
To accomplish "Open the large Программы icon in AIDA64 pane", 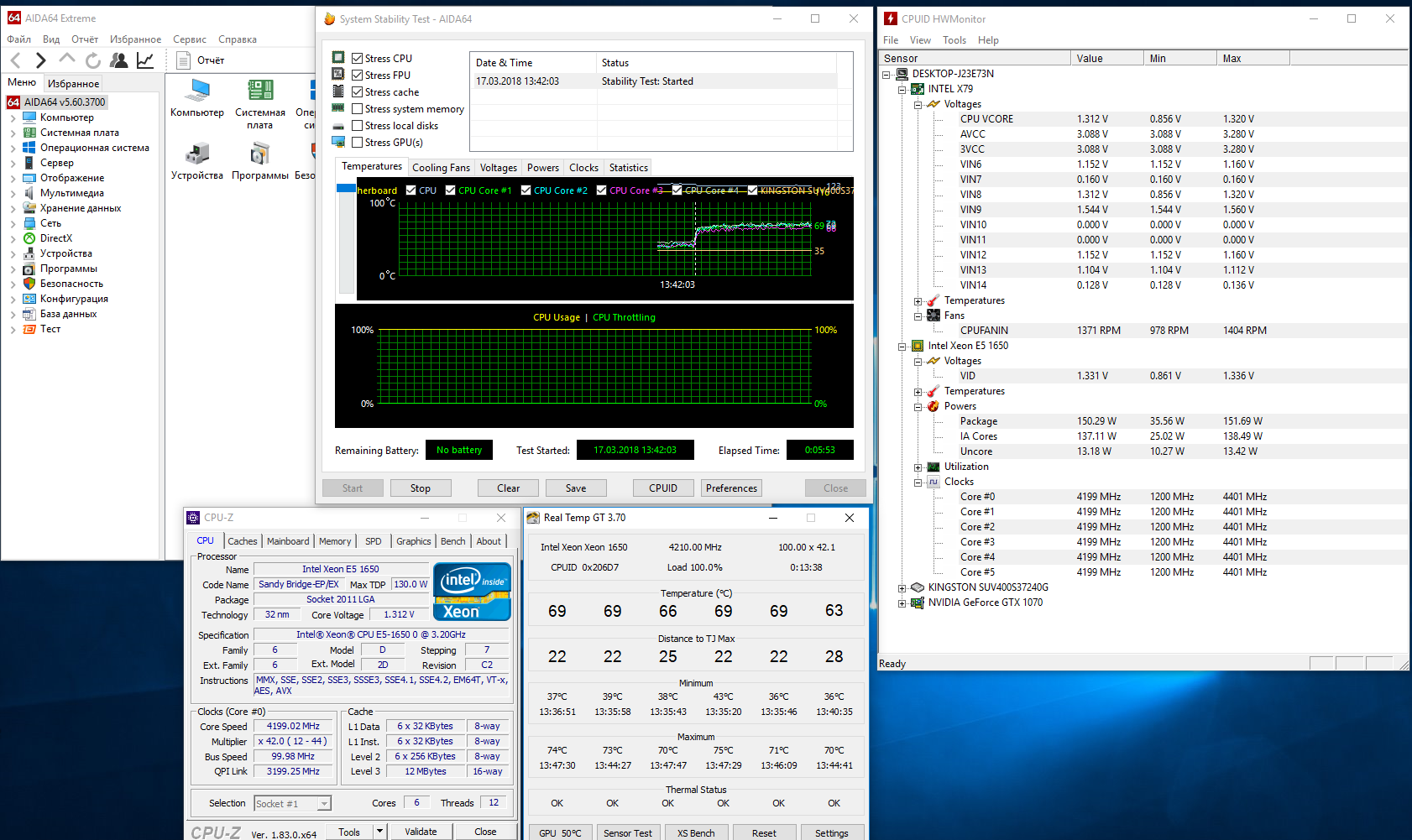I will (x=260, y=154).
